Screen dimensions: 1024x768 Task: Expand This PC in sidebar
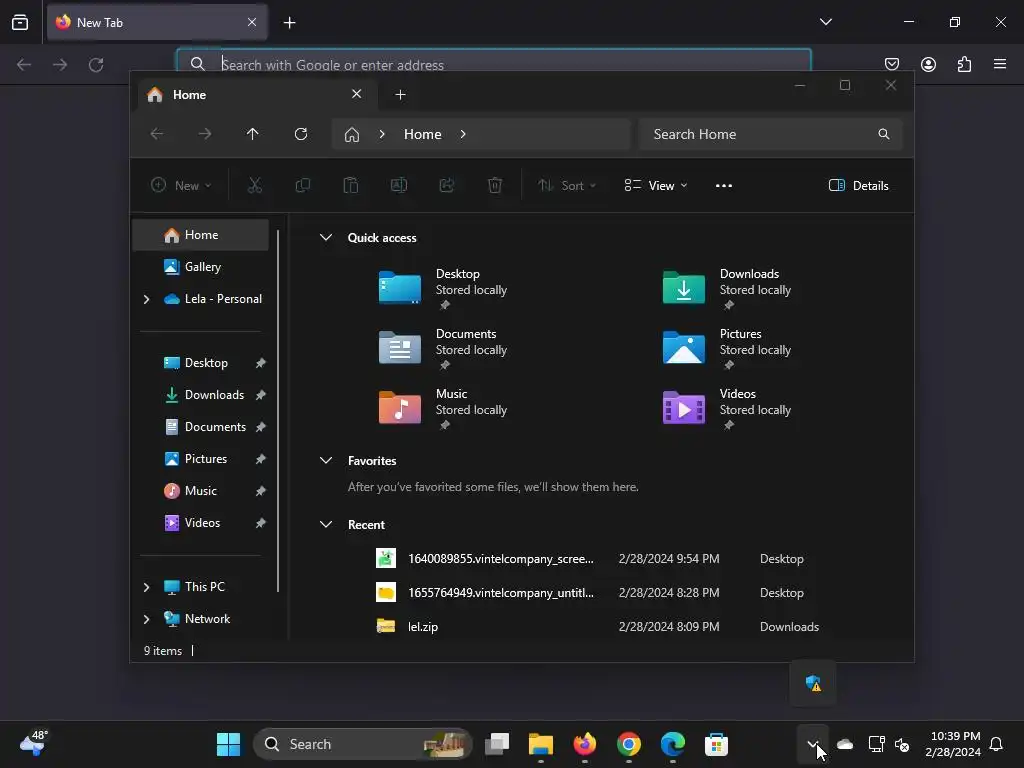click(x=146, y=587)
